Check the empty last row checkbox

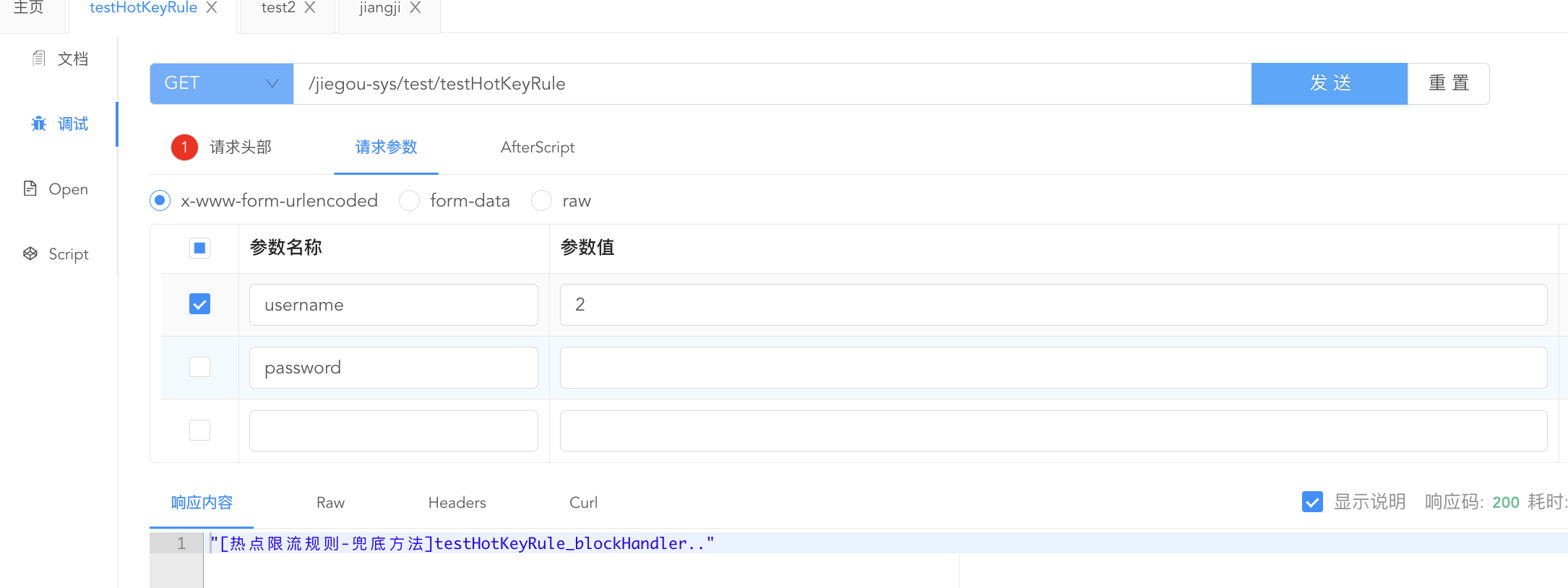tap(199, 430)
